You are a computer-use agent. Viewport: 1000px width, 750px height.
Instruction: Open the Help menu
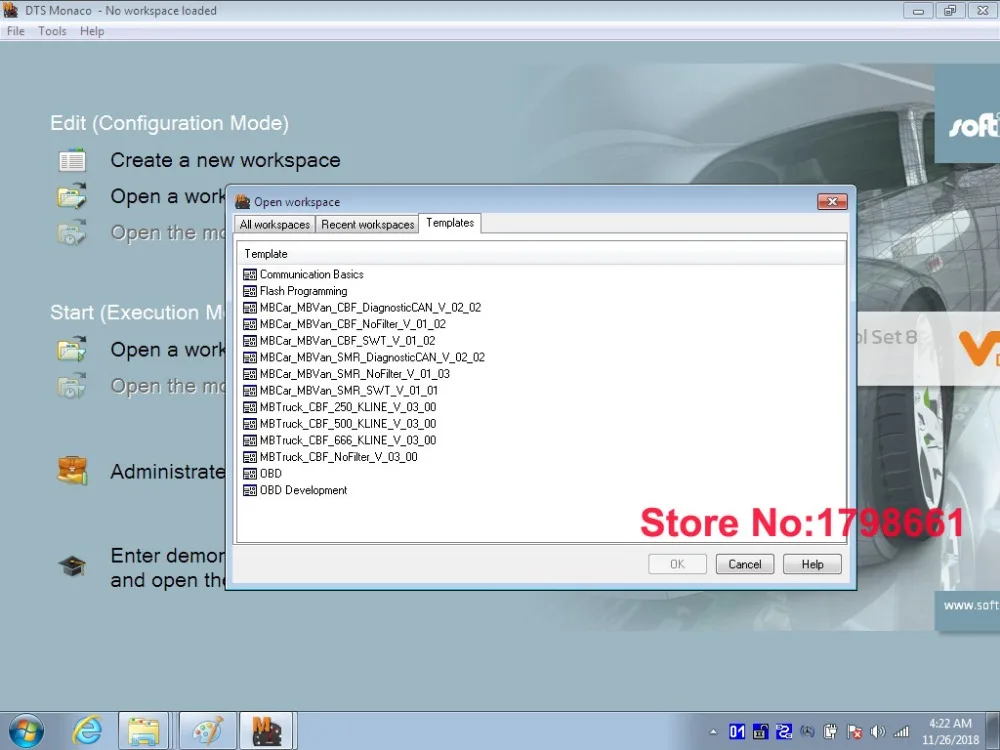pyautogui.click(x=92, y=31)
